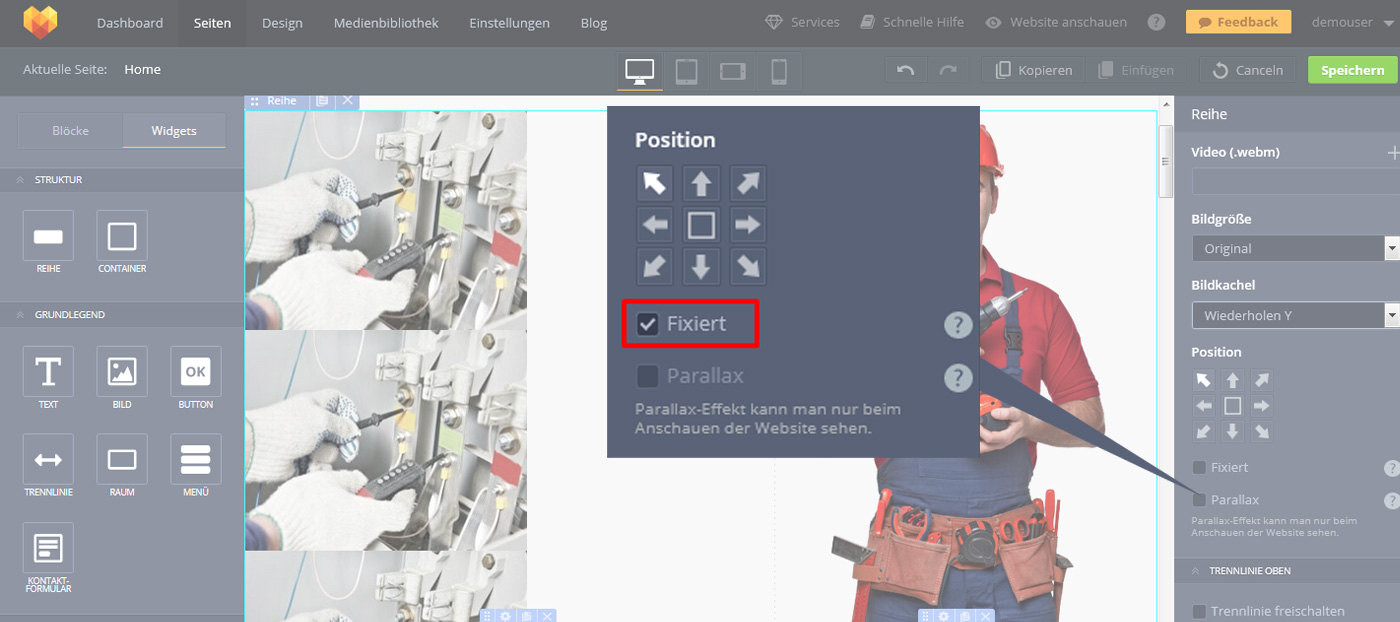
Task: Click the undo arrow icon
Action: click(906, 70)
